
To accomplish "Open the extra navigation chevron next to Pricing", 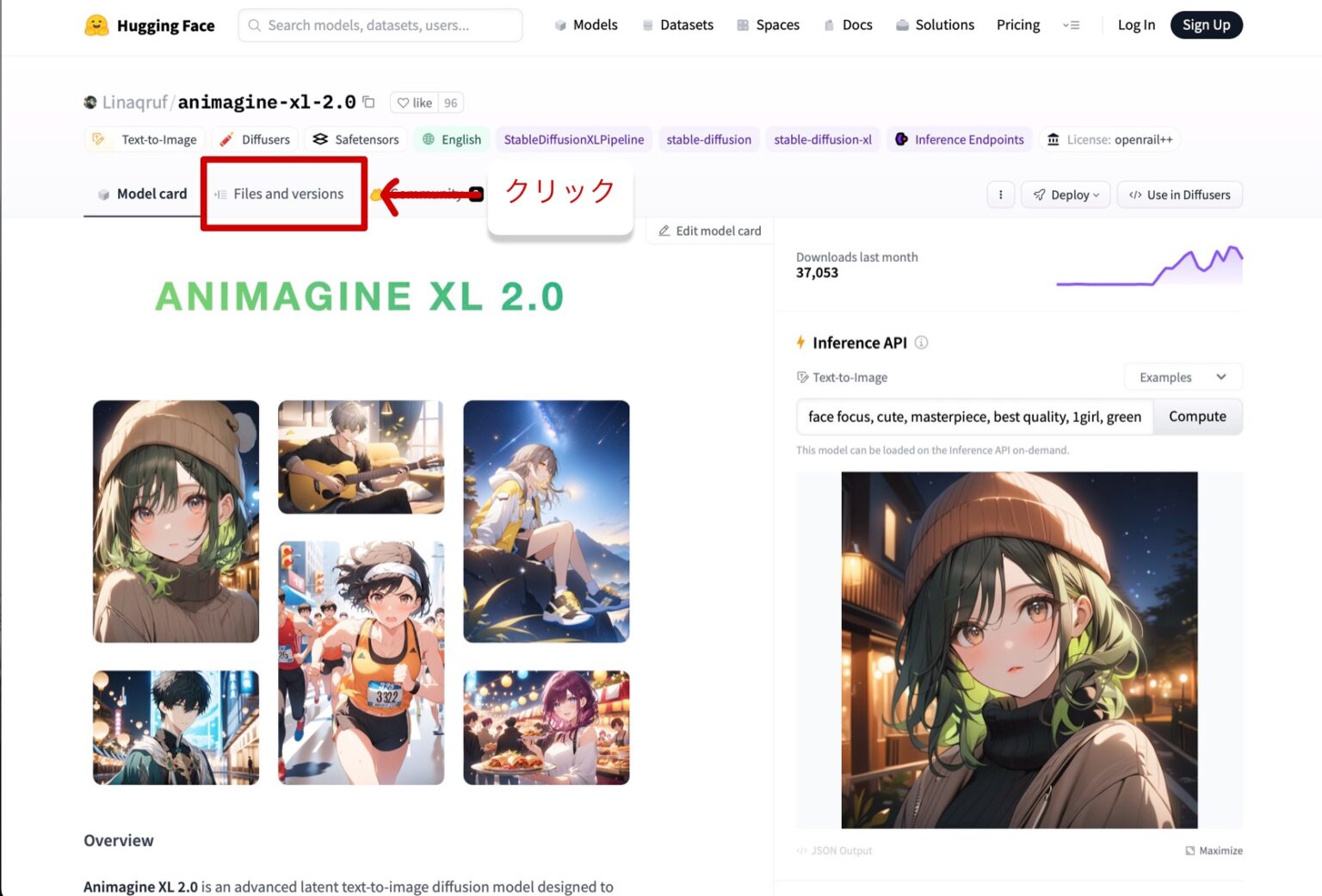I will (1071, 25).
